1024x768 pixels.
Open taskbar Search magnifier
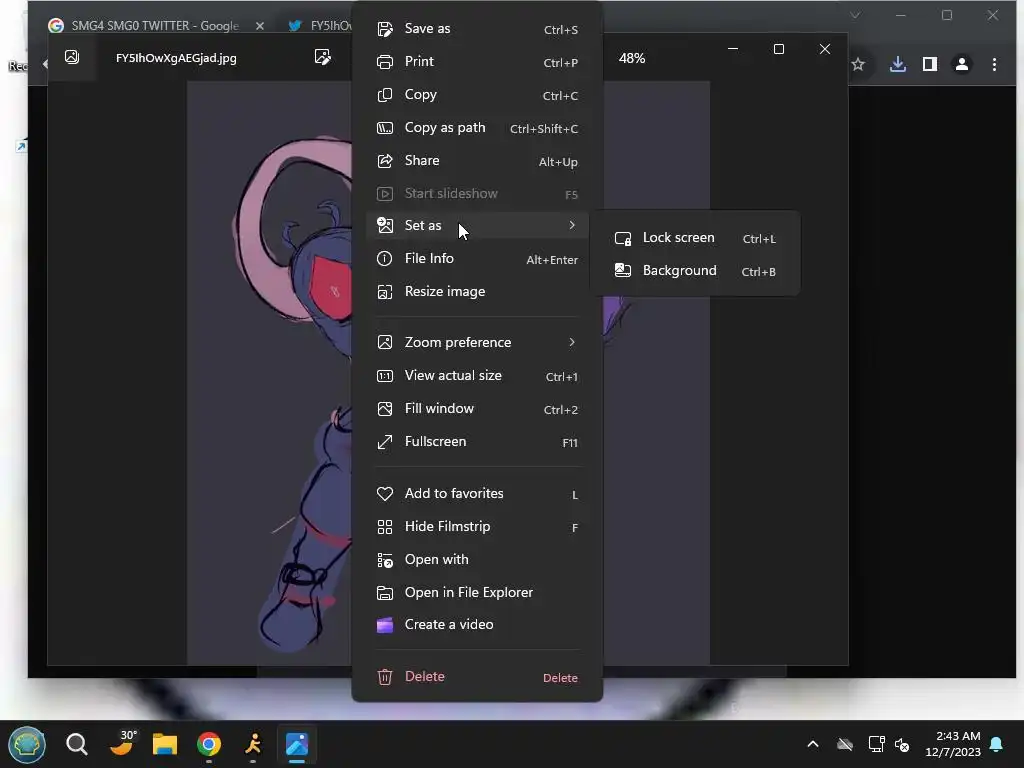(76, 744)
